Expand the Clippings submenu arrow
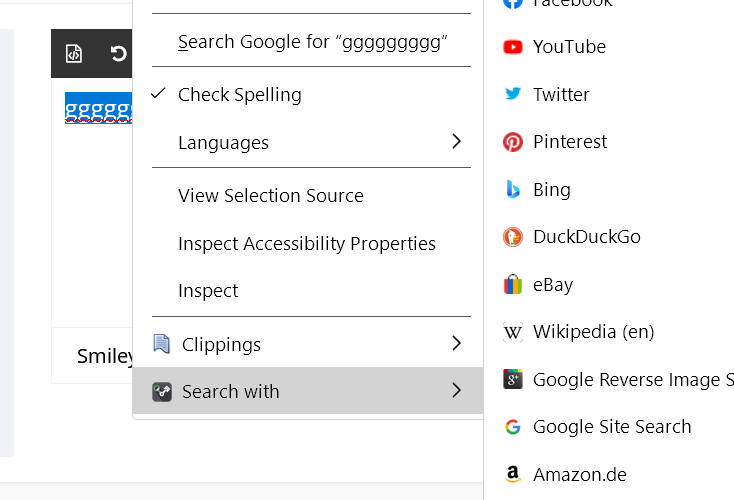Viewport: 734px width, 500px height. coord(456,344)
